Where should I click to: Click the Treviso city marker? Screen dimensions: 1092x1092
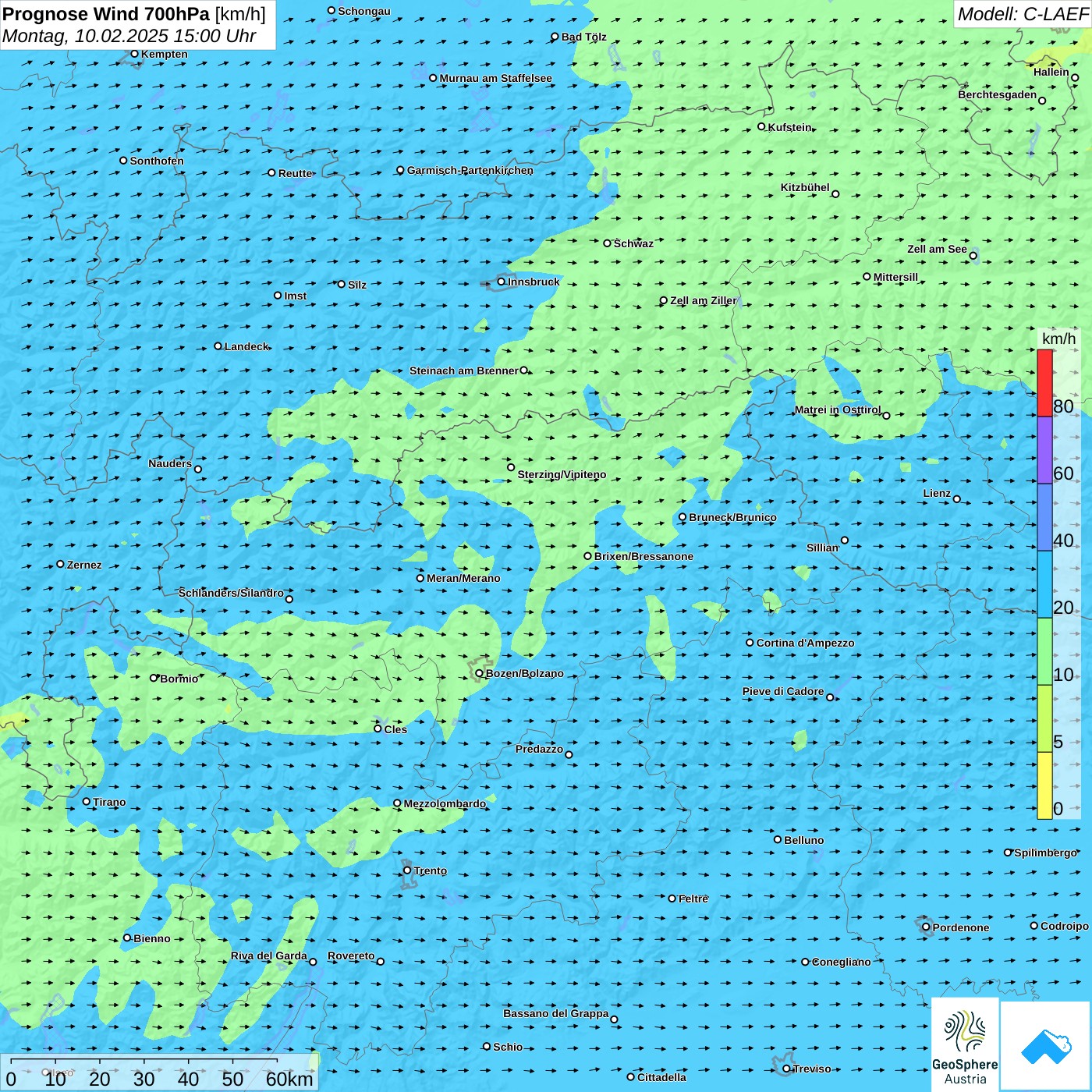coord(786,1069)
